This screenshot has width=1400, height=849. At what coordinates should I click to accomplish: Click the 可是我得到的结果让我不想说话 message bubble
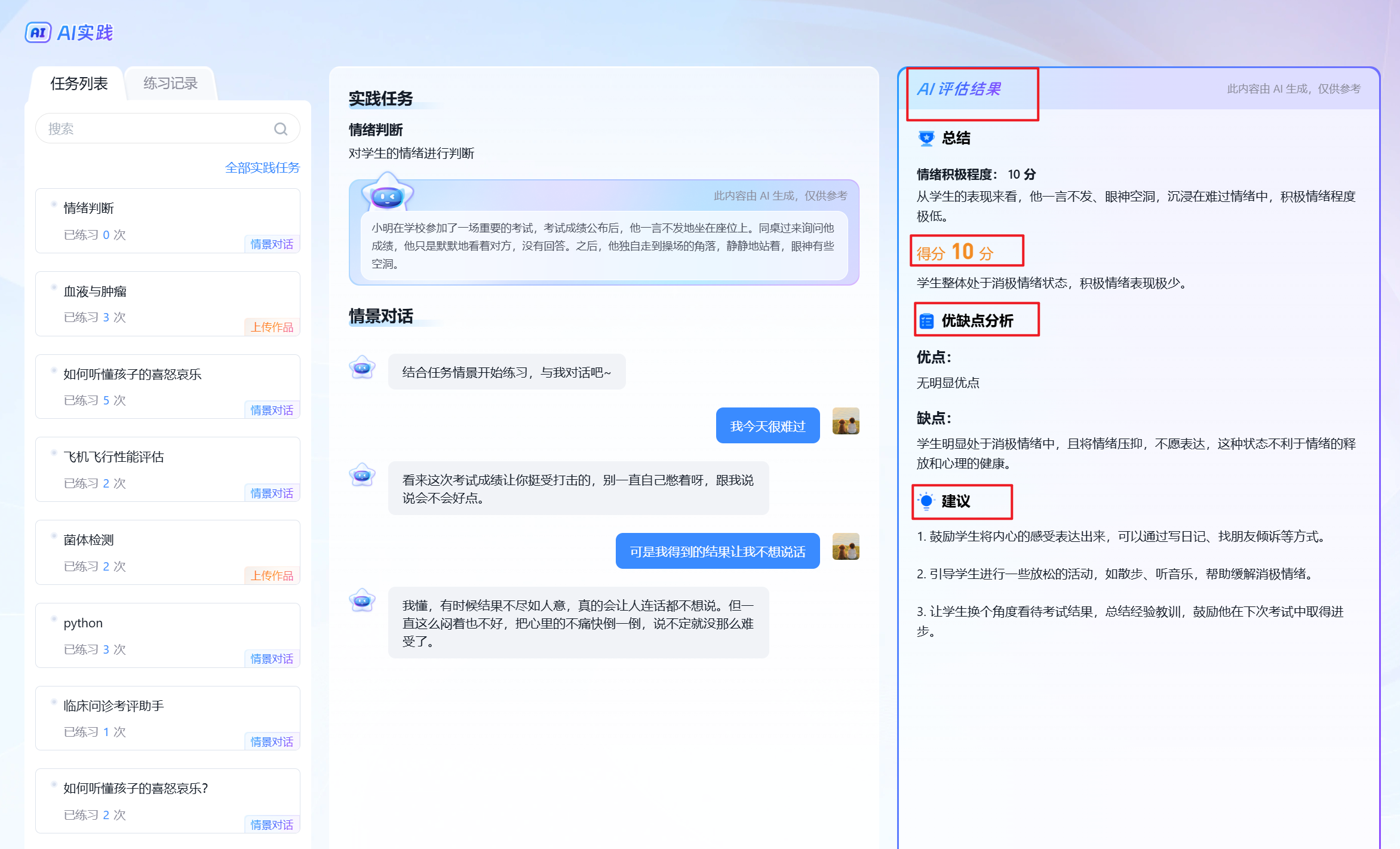pyautogui.click(x=717, y=551)
